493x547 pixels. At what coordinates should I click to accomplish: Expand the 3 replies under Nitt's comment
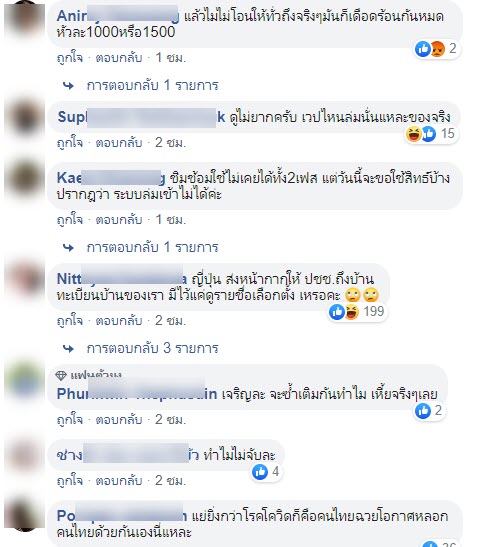152,348
